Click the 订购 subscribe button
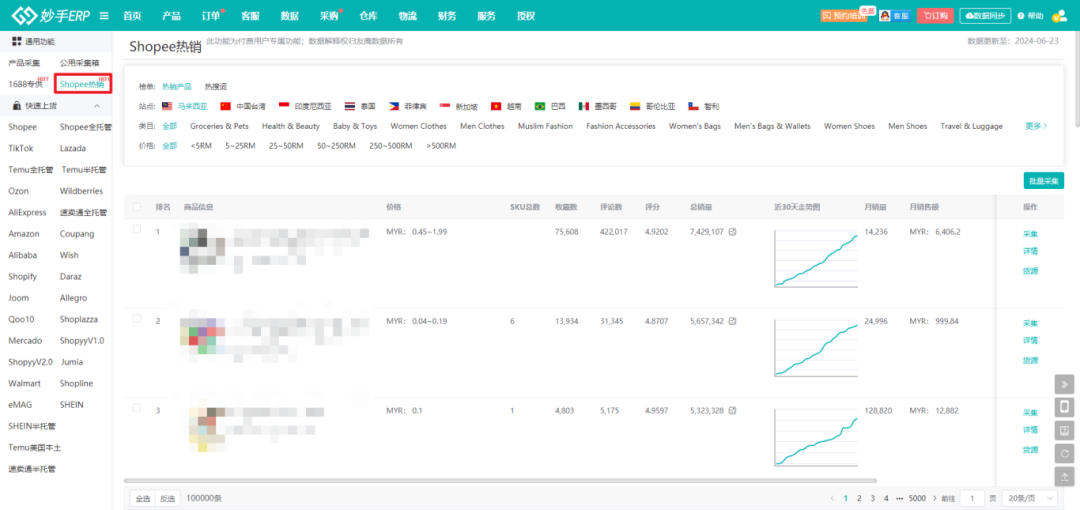Image resolution: width=1080 pixels, height=510 pixels. [935, 16]
